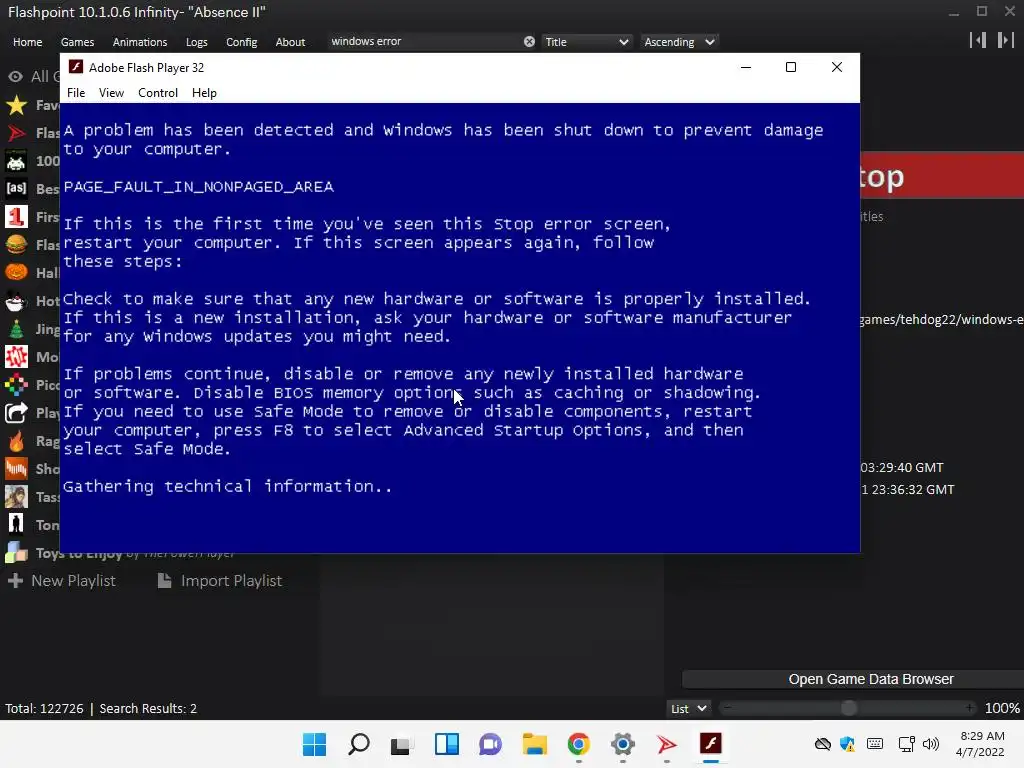Open the Config tab

242,42
